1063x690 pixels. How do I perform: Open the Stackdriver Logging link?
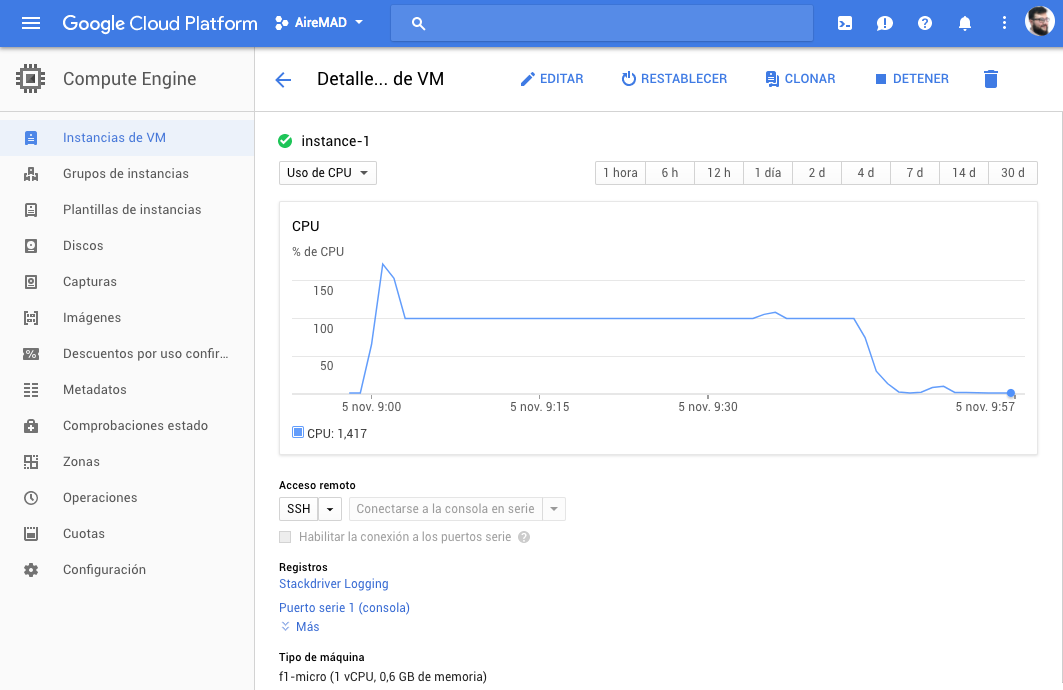(x=333, y=584)
